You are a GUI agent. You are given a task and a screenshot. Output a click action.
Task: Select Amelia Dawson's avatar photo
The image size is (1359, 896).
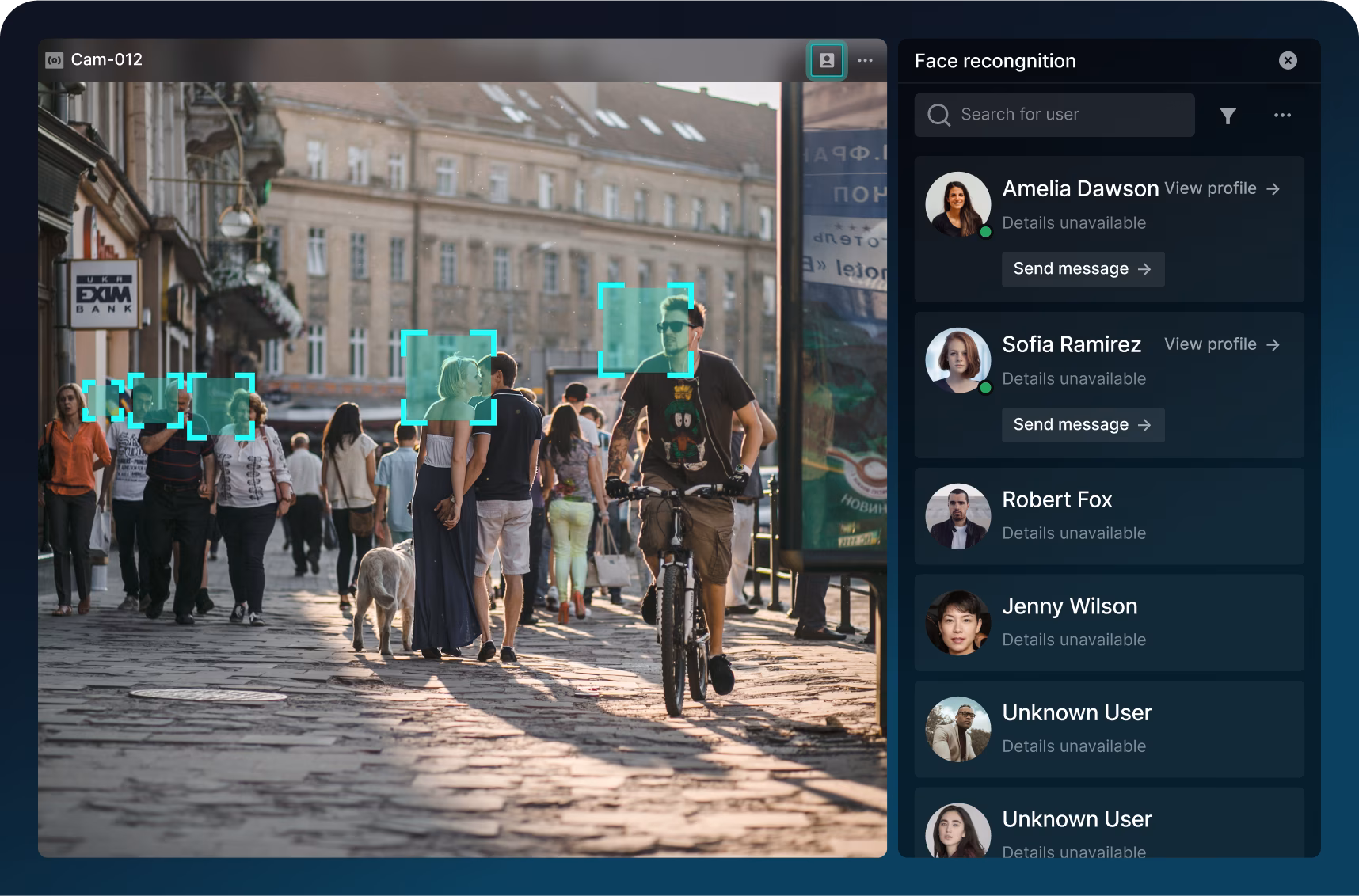coord(957,204)
